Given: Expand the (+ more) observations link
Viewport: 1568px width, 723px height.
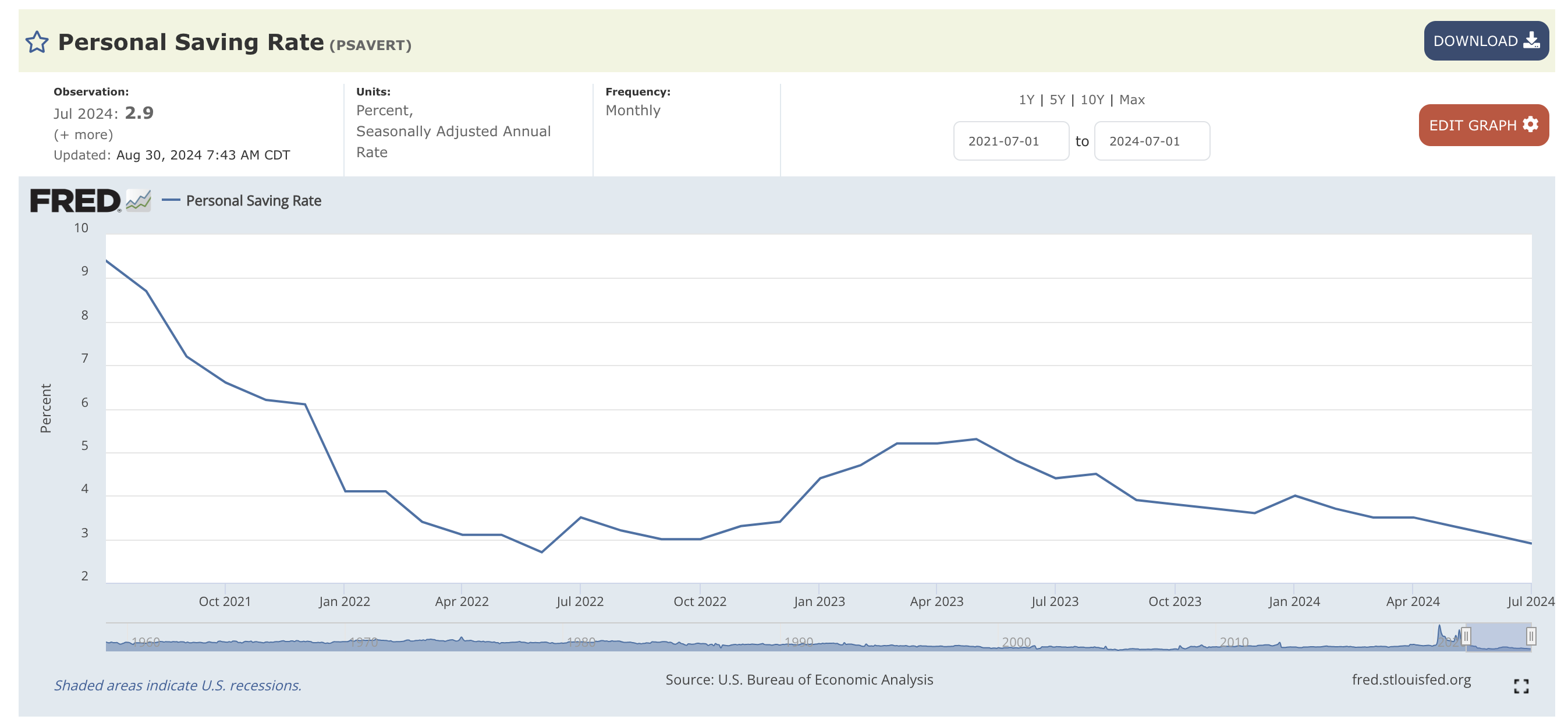Looking at the screenshot, I should click(83, 134).
